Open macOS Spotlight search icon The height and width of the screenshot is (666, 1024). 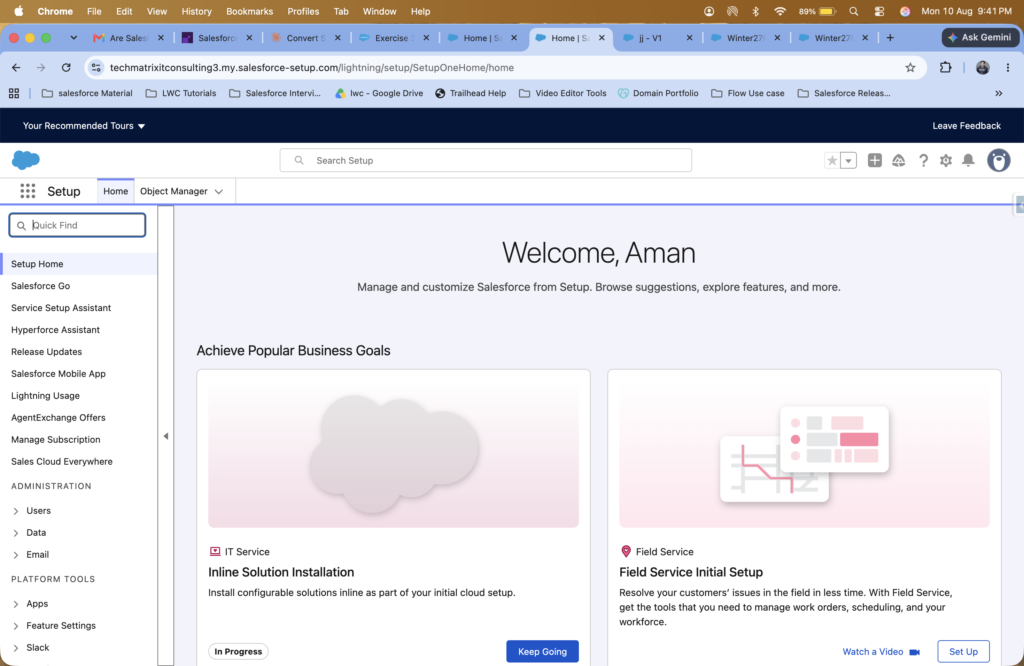coord(854,11)
